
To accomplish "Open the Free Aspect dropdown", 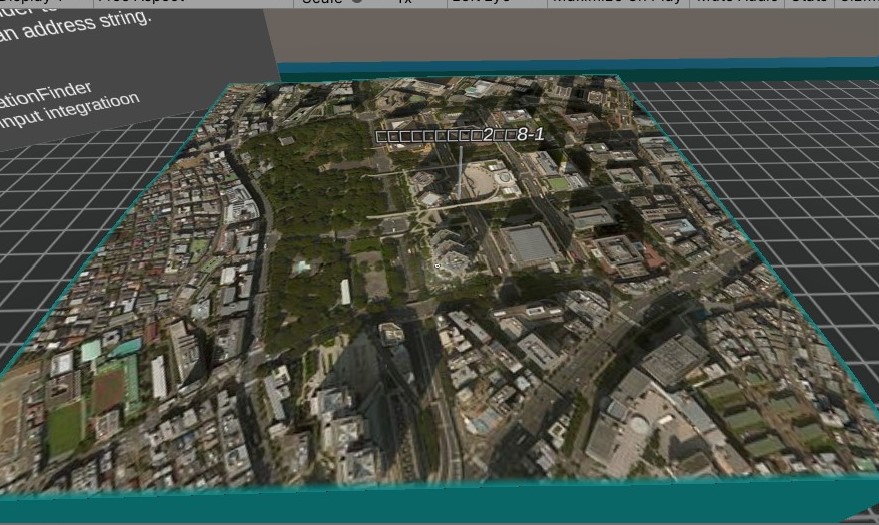I will tap(193, 2).
